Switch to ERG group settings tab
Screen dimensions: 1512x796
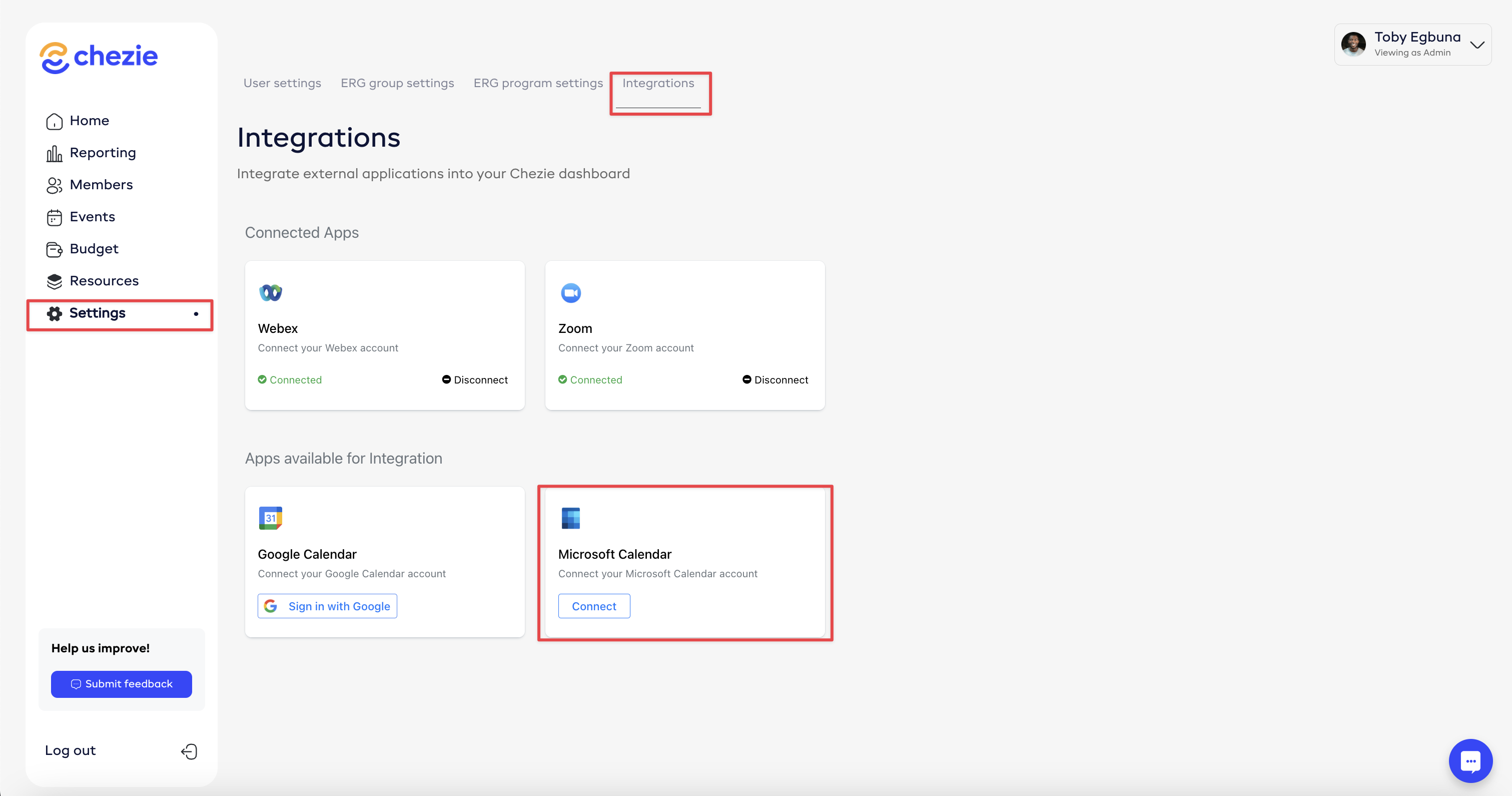click(397, 83)
